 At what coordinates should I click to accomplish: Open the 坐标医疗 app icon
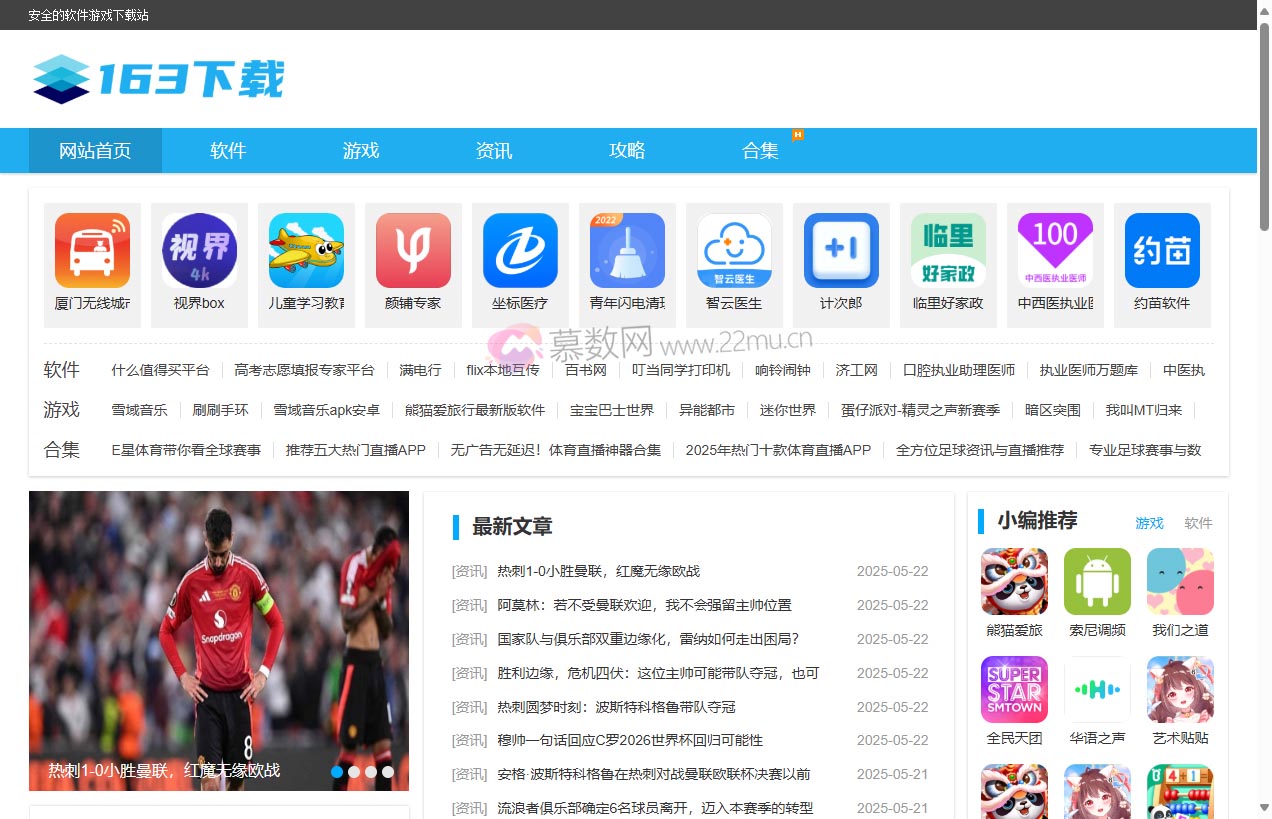(x=520, y=251)
